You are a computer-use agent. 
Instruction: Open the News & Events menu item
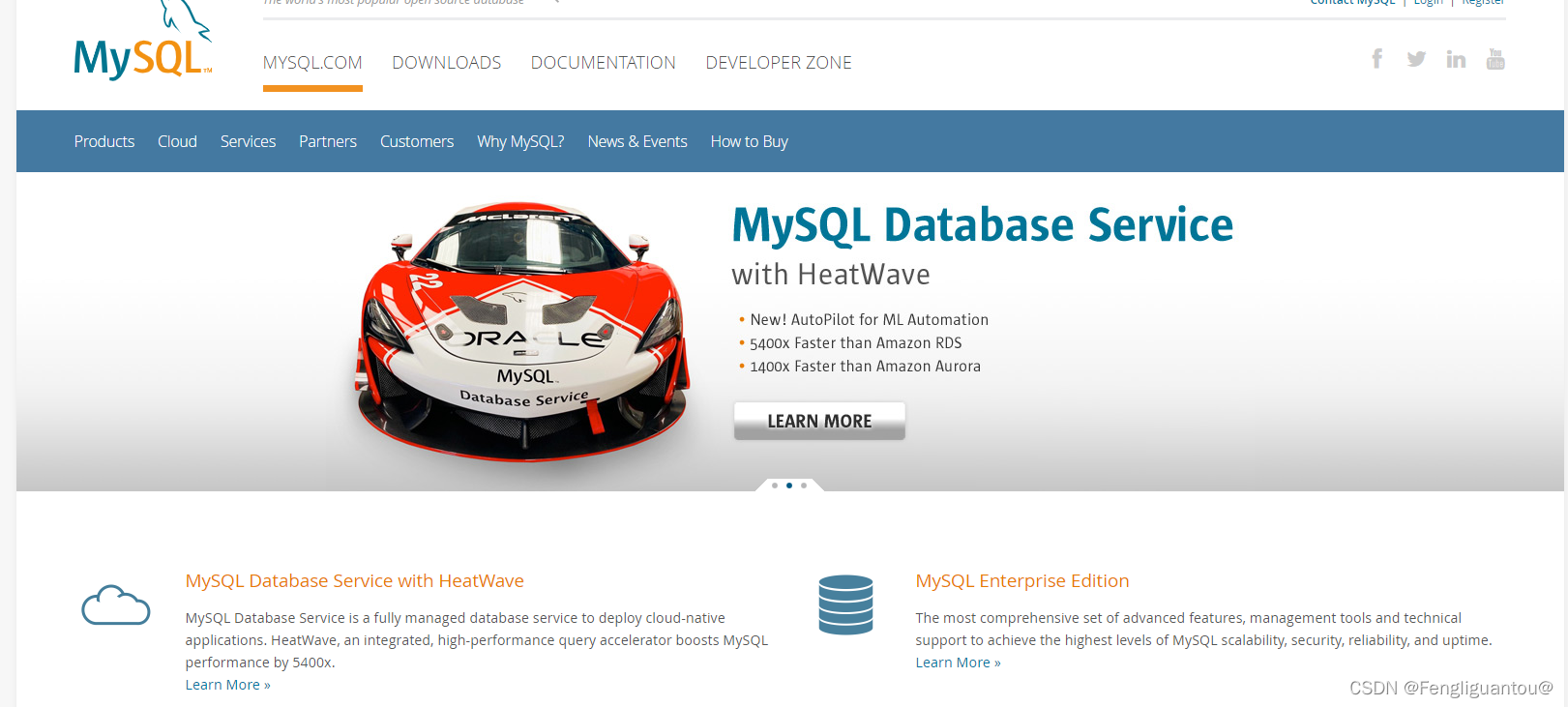point(637,141)
